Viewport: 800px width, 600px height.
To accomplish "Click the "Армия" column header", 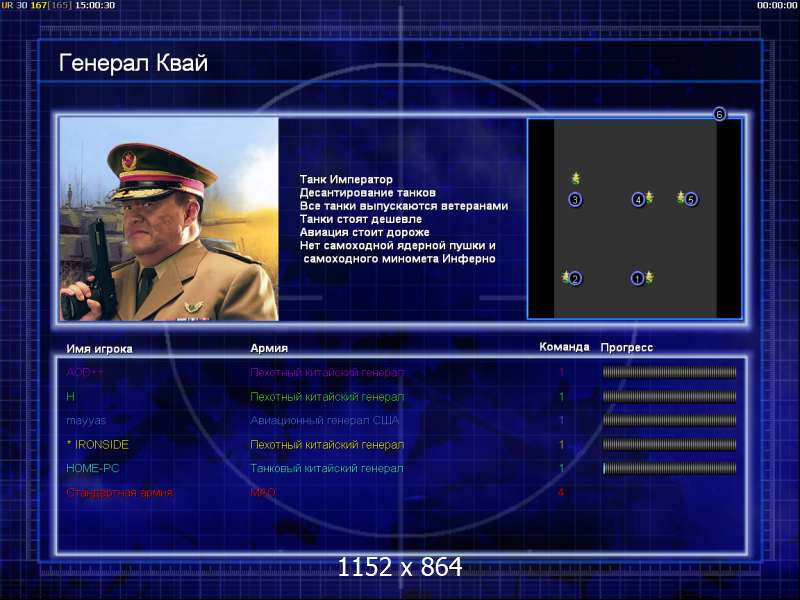I will (x=269, y=348).
